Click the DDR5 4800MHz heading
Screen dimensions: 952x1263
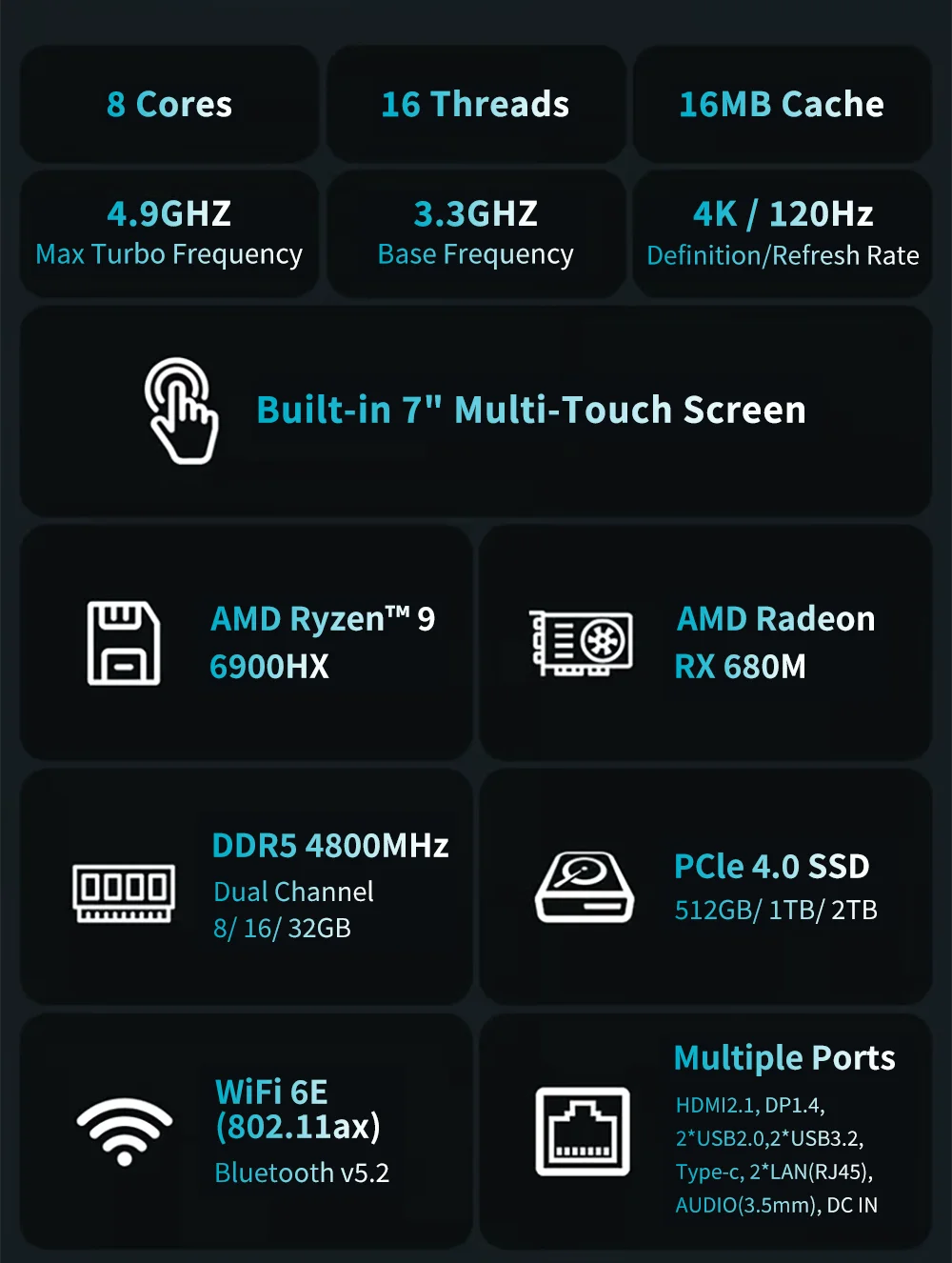point(330,846)
